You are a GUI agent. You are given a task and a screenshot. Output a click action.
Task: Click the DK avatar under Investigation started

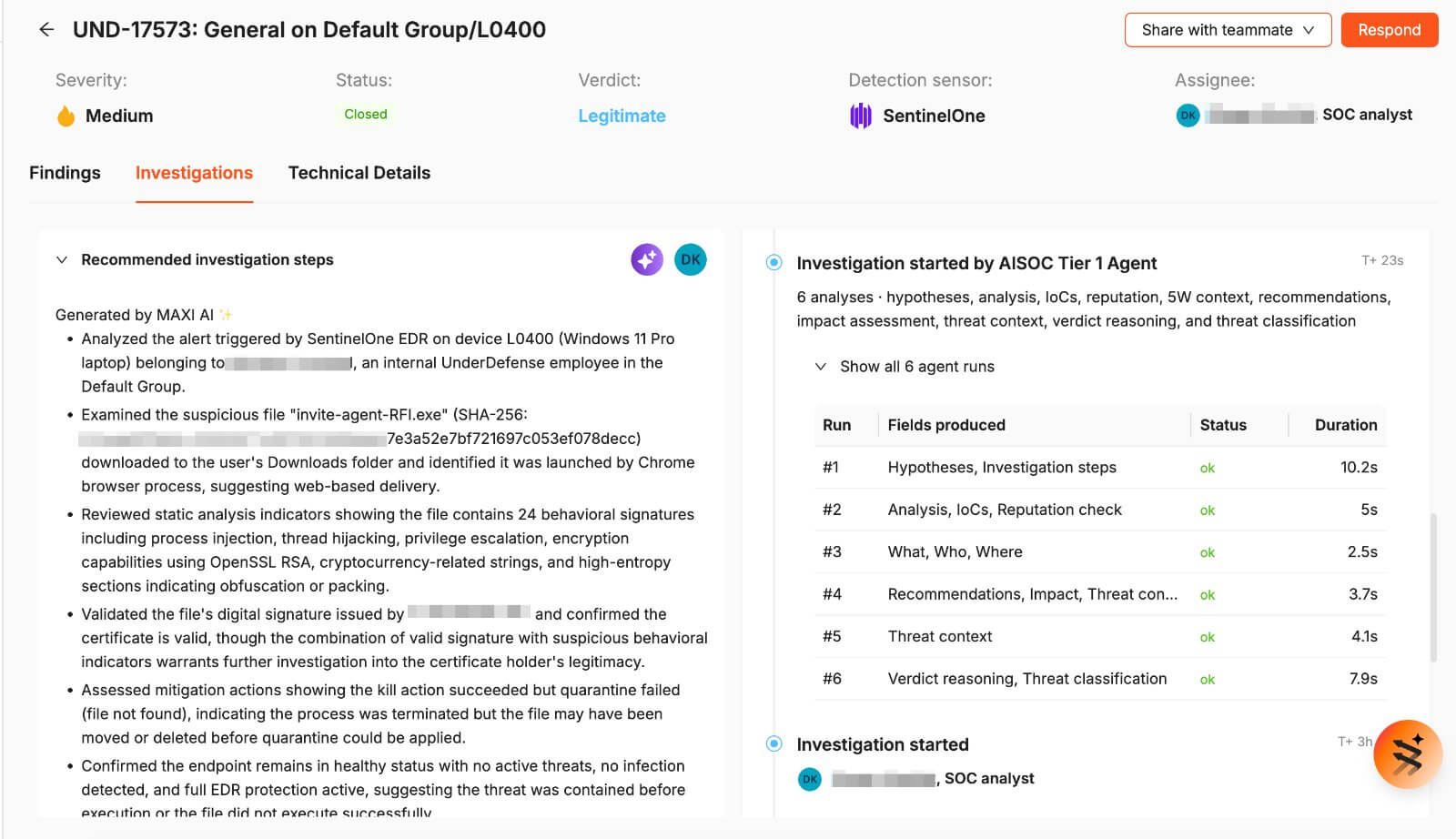pos(810,779)
